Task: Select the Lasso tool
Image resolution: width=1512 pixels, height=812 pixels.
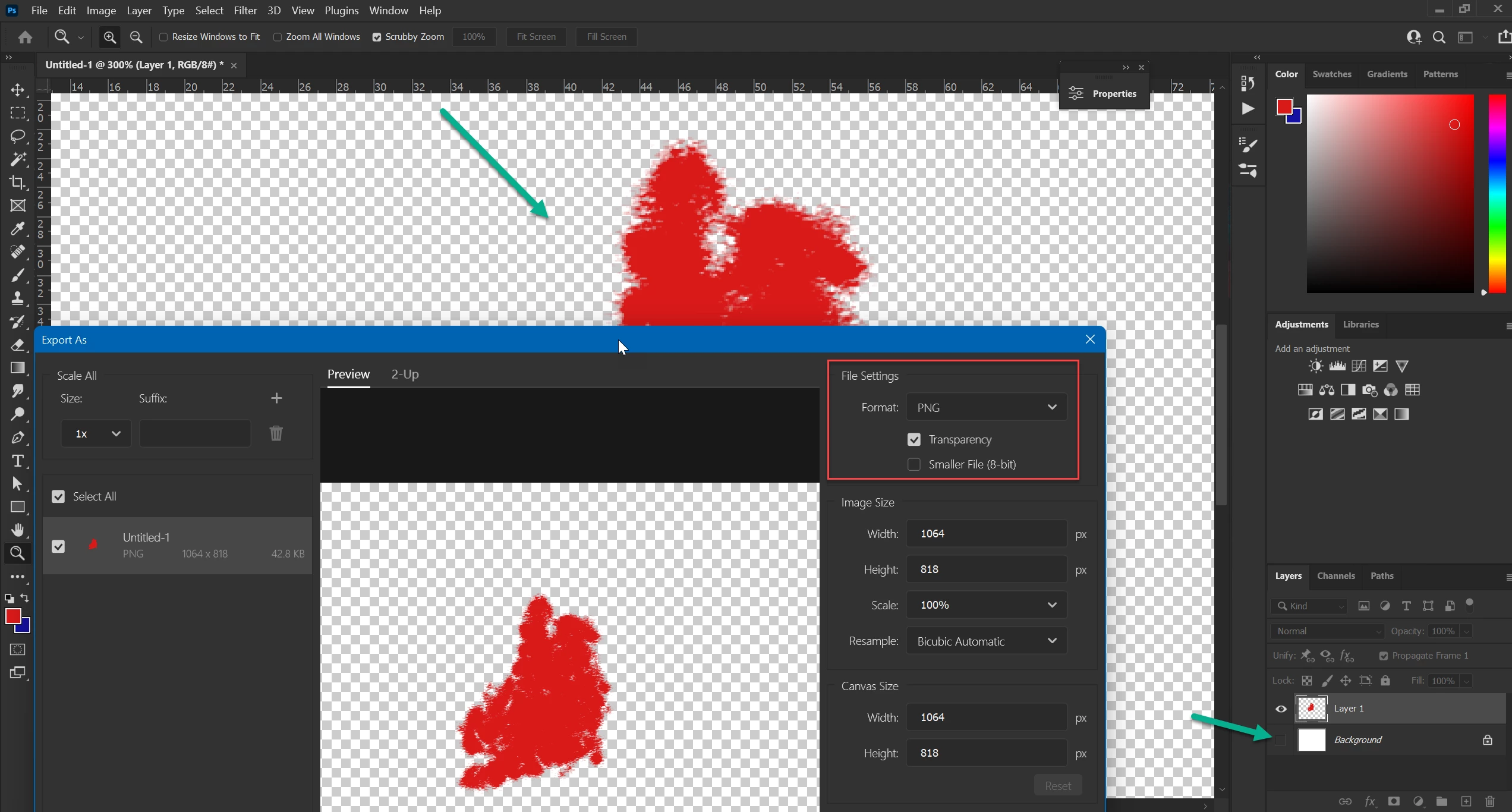Action: click(18, 136)
